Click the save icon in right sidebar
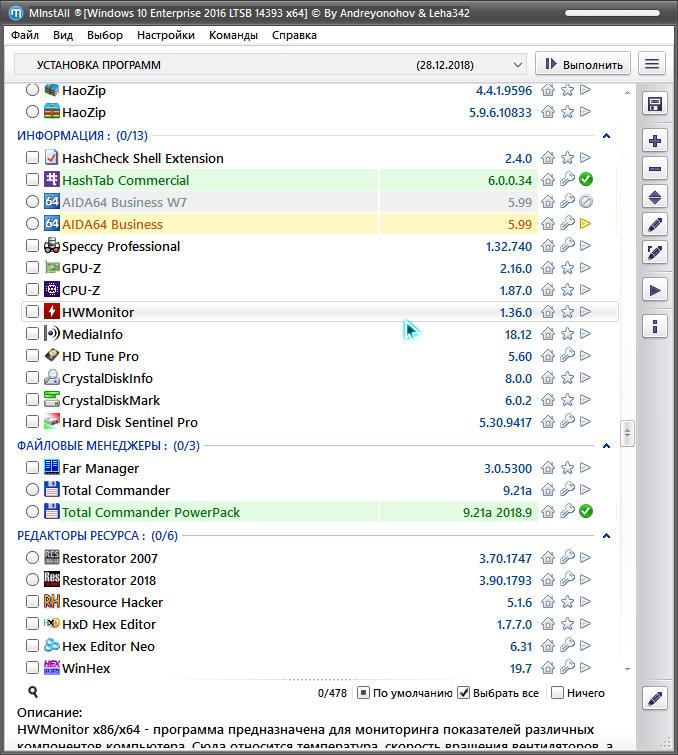This screenshot has height=755, width=678. tap(655, 105)
